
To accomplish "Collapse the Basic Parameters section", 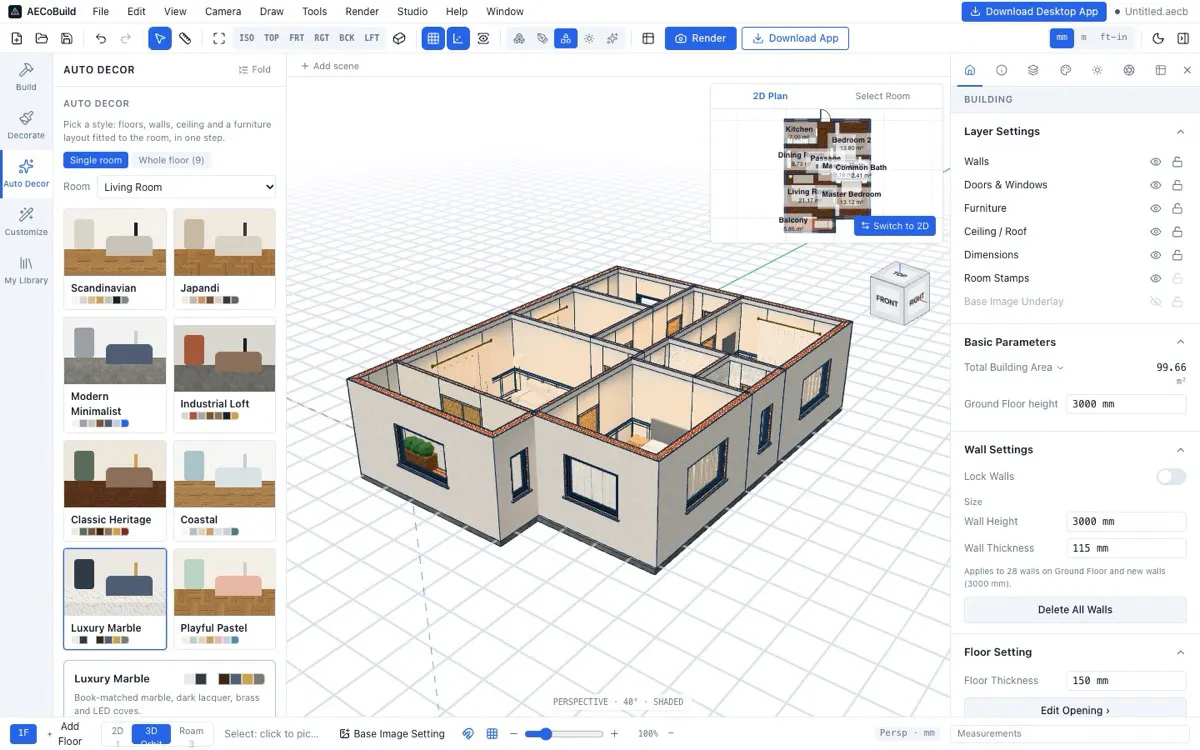I will [x=1180, y=342].
